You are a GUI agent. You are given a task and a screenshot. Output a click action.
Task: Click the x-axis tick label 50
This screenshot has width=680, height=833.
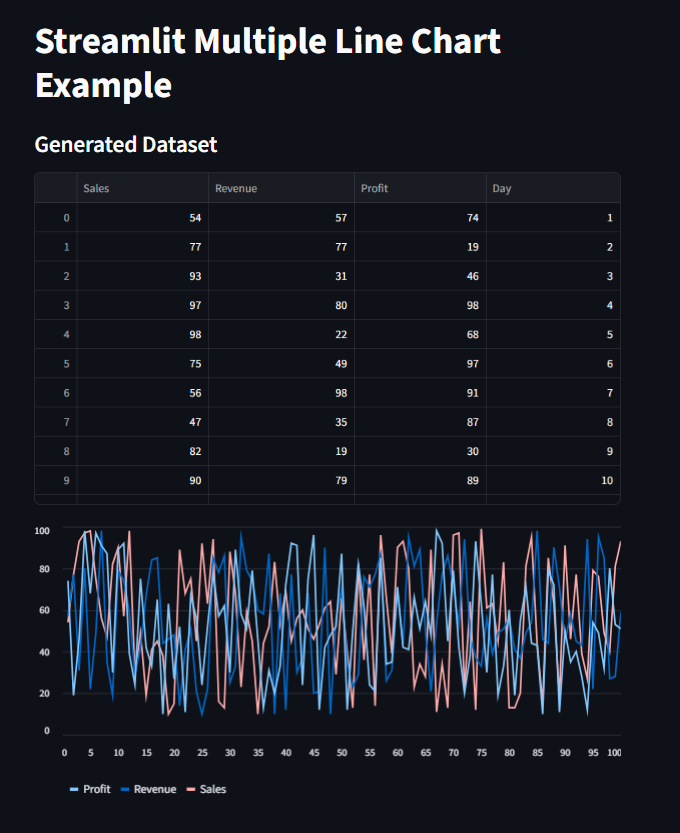(342, 752)
